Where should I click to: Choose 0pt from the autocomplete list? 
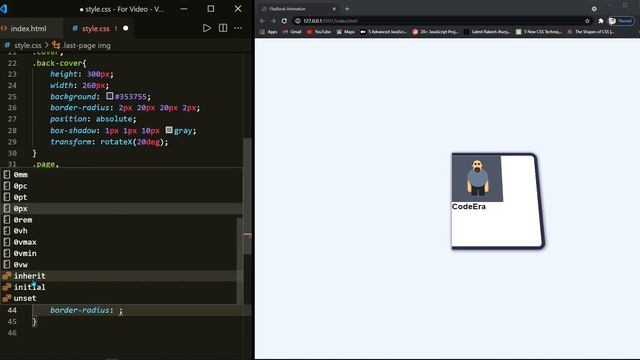pos(121,197)
